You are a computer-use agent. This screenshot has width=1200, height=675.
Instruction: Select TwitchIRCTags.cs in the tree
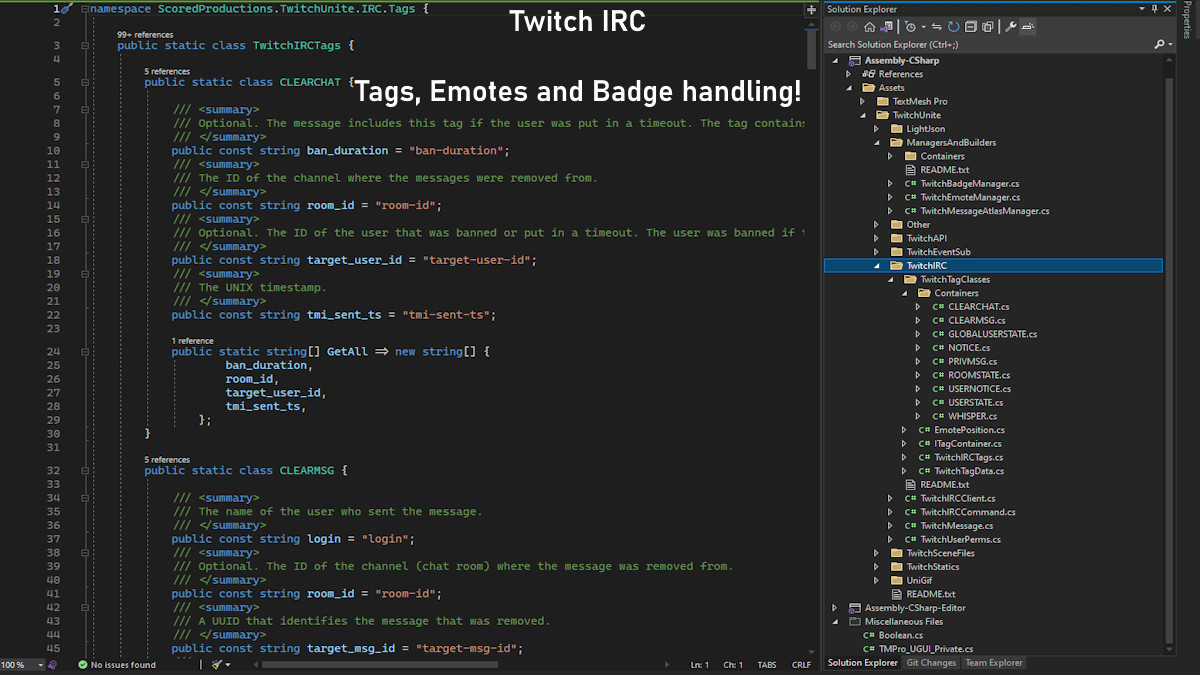point(969,457)
